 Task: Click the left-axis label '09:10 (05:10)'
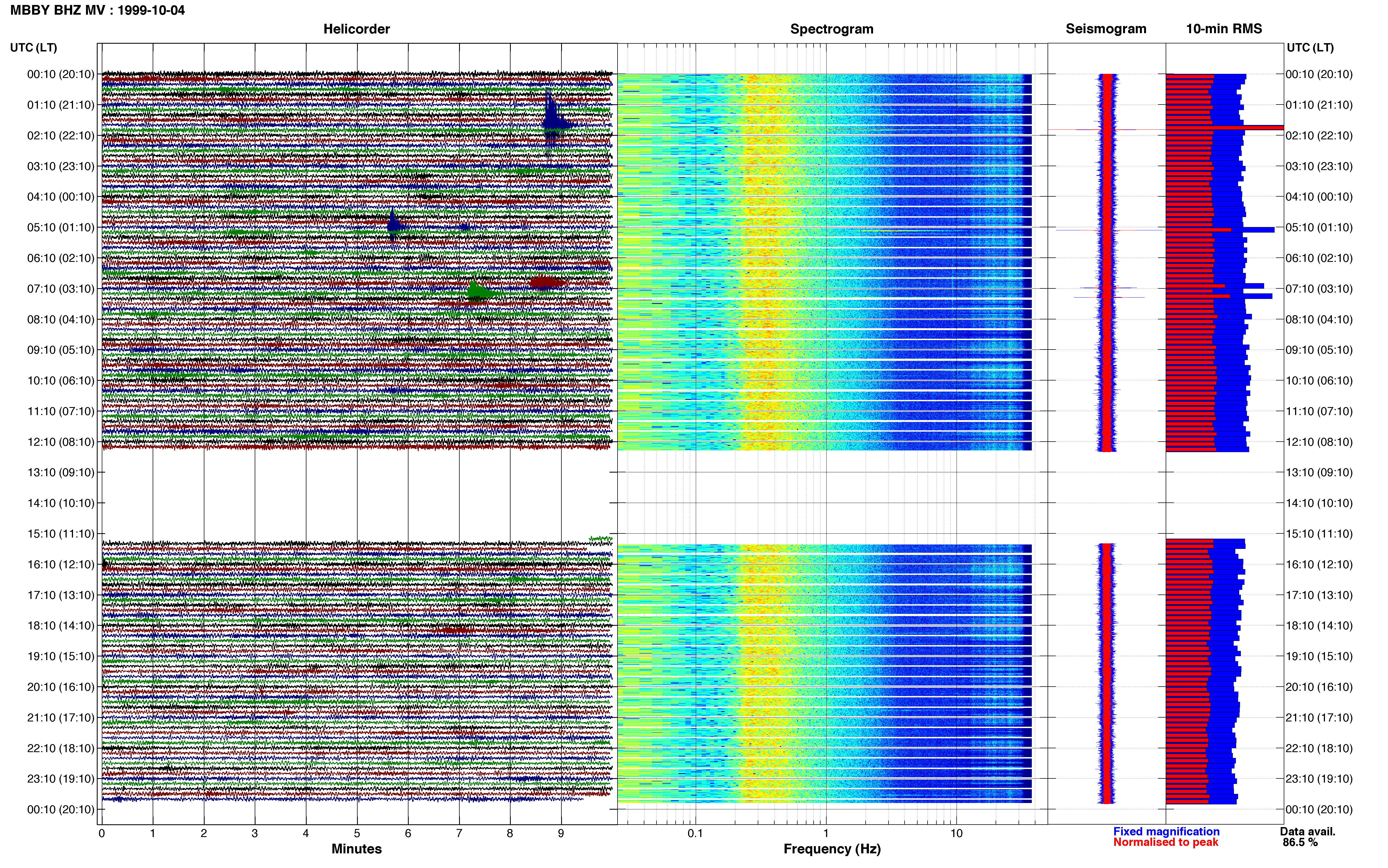point(61,350)
